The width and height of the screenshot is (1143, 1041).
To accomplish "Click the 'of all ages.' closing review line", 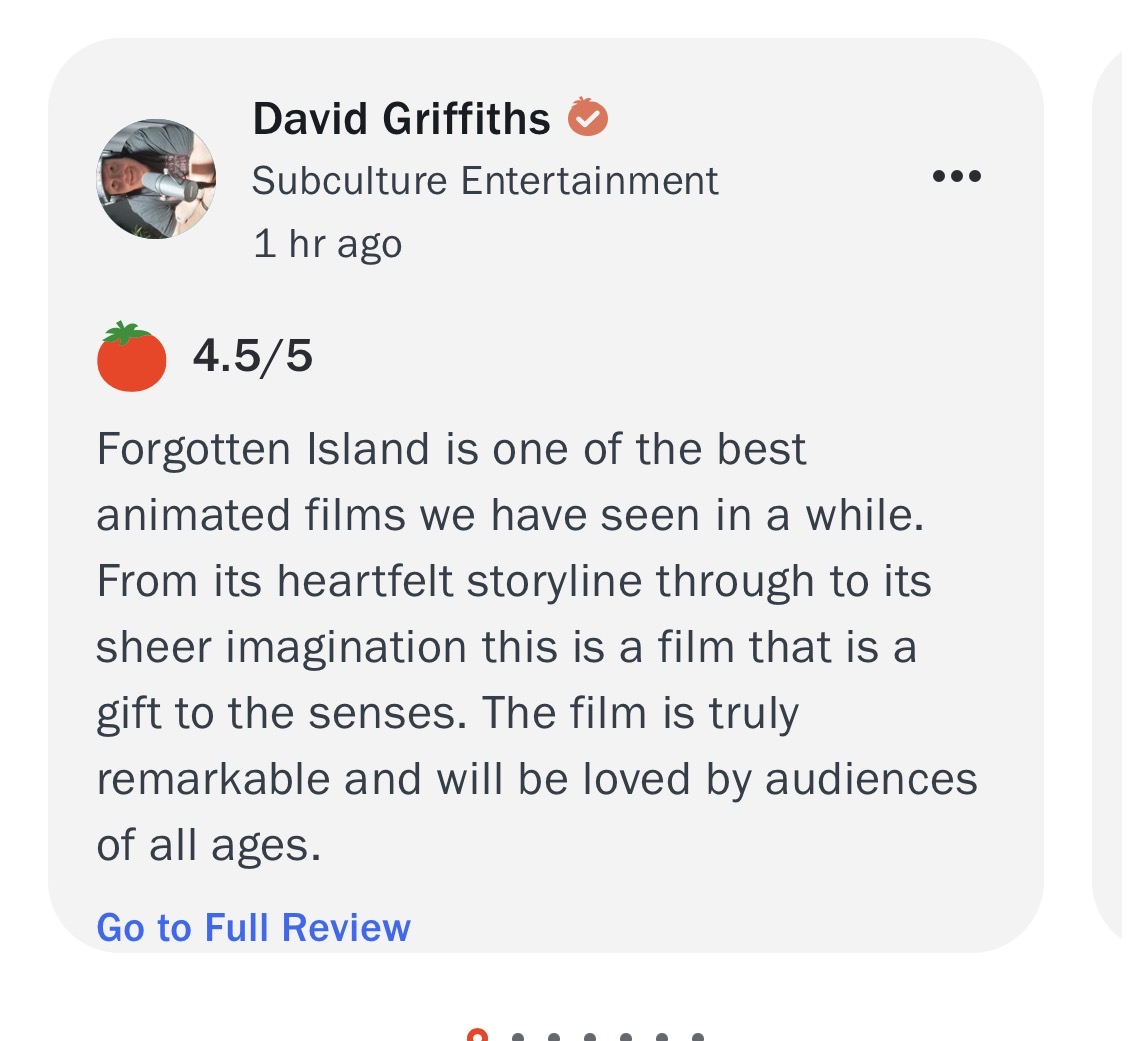I will point(208,846).
